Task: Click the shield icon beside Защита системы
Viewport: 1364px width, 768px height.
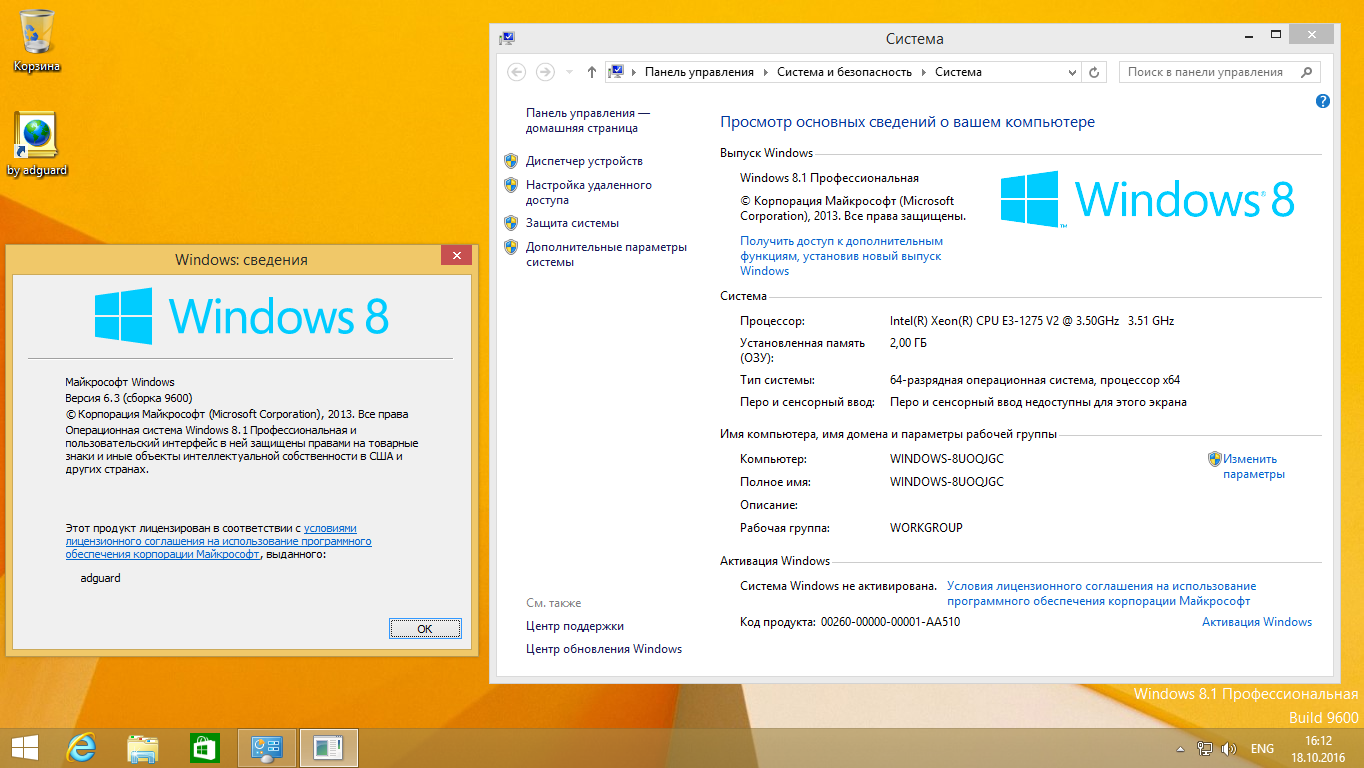Action: click(511, 223)
